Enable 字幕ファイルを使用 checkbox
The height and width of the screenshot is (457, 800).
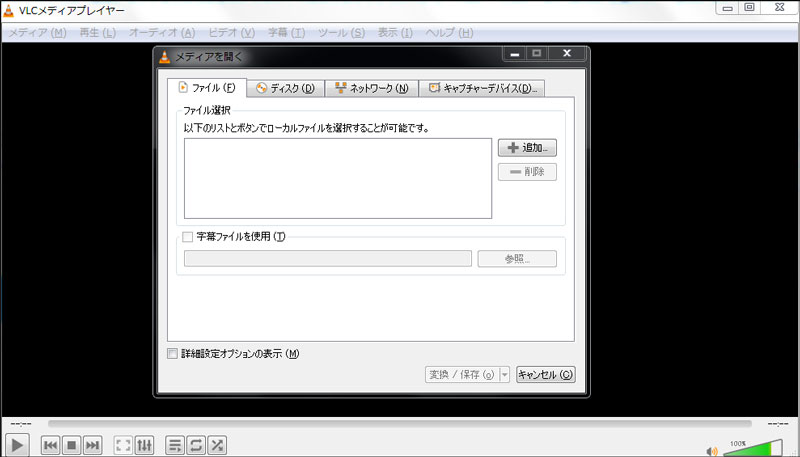(x=188, y=237)
